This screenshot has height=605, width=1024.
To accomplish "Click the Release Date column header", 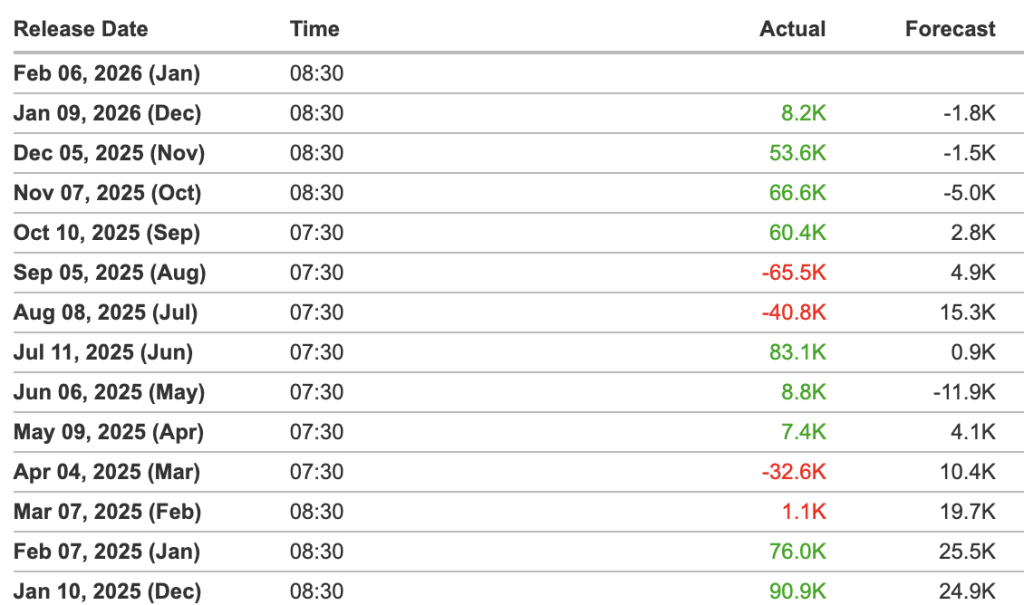I will [81, 29].
